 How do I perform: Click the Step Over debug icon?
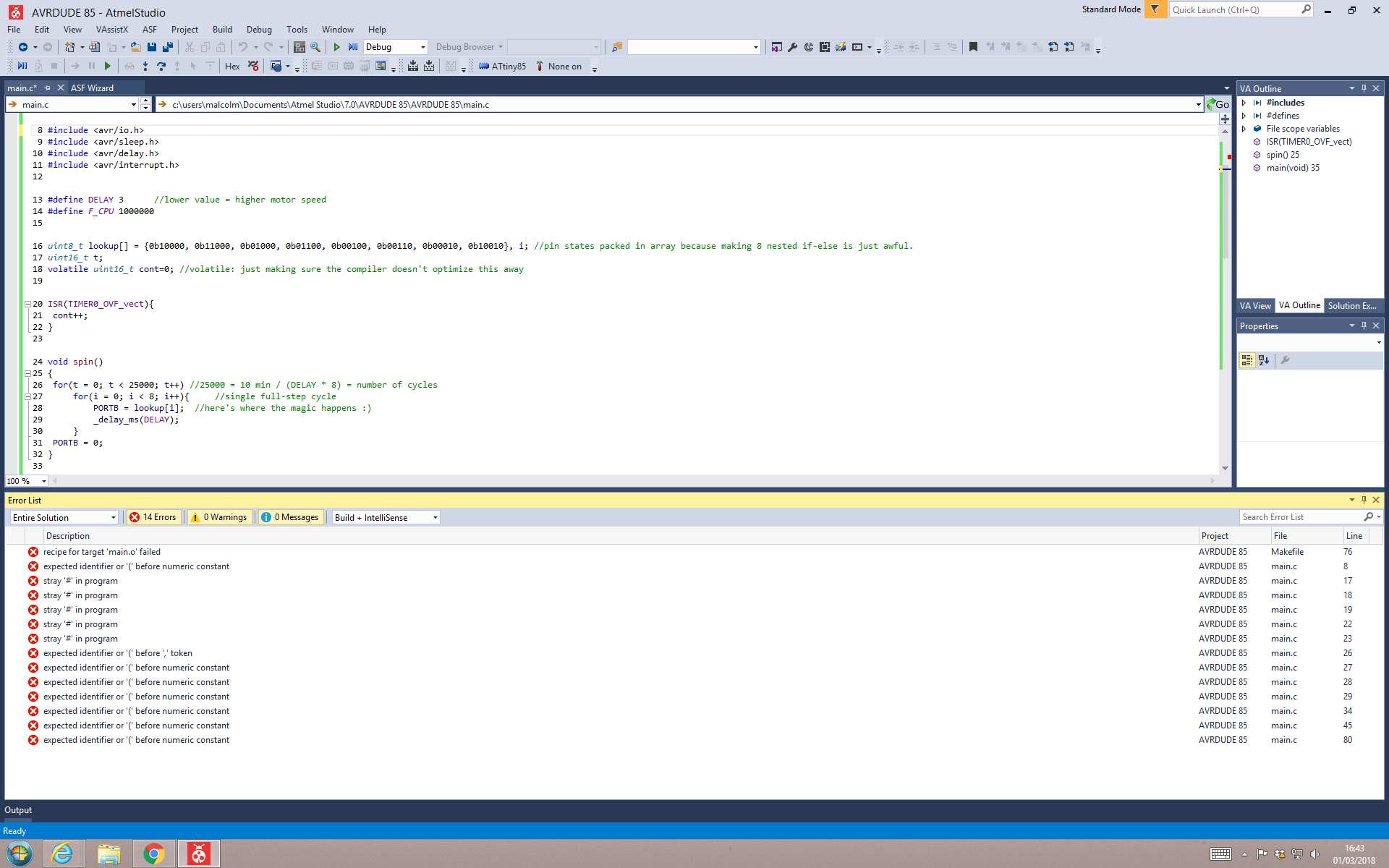coord(161,67)
